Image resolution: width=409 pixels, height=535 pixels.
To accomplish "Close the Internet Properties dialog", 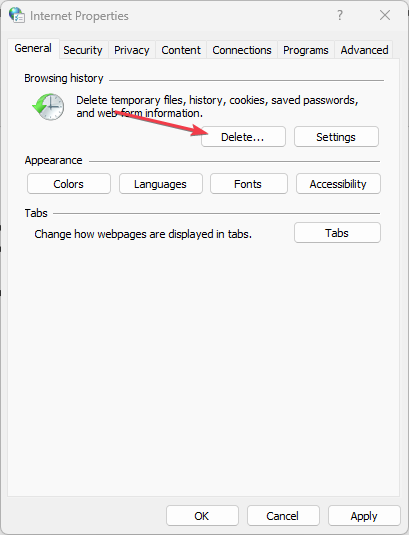I will click(x=385, y=15).
